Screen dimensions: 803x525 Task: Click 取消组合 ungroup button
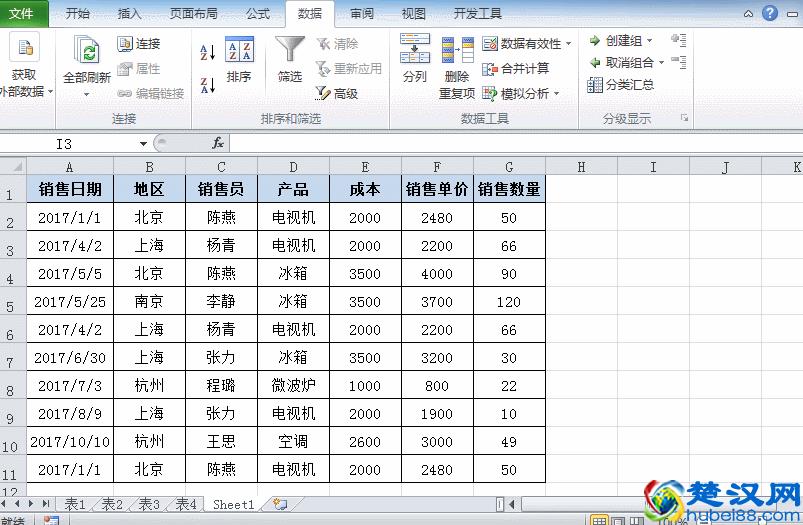(622, 62)
